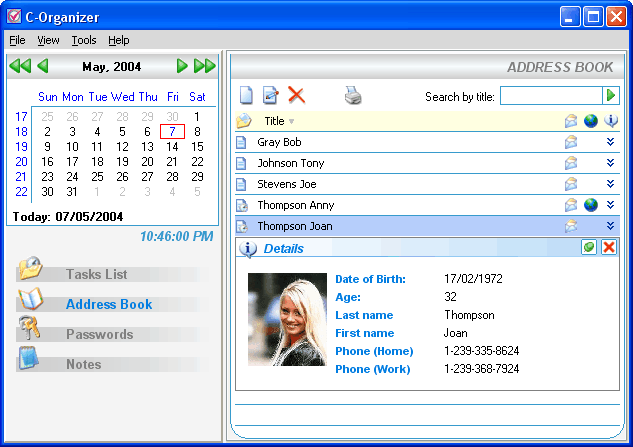Click the edit entry icon
The height and width of the screenshot is (447, 633).
[x=270, y=96]
